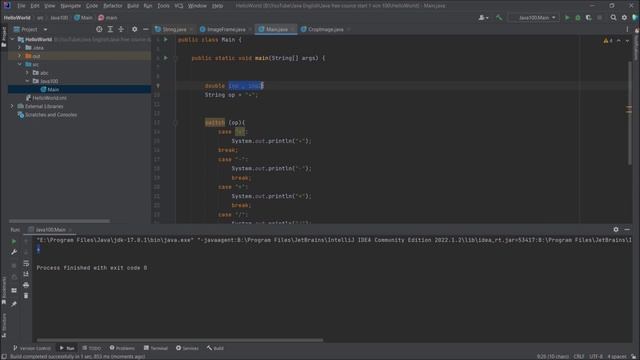Switch to the String.java editor tab
This screenshot has height=360, width=640.
pyautogui.click(x=173, y=29)
